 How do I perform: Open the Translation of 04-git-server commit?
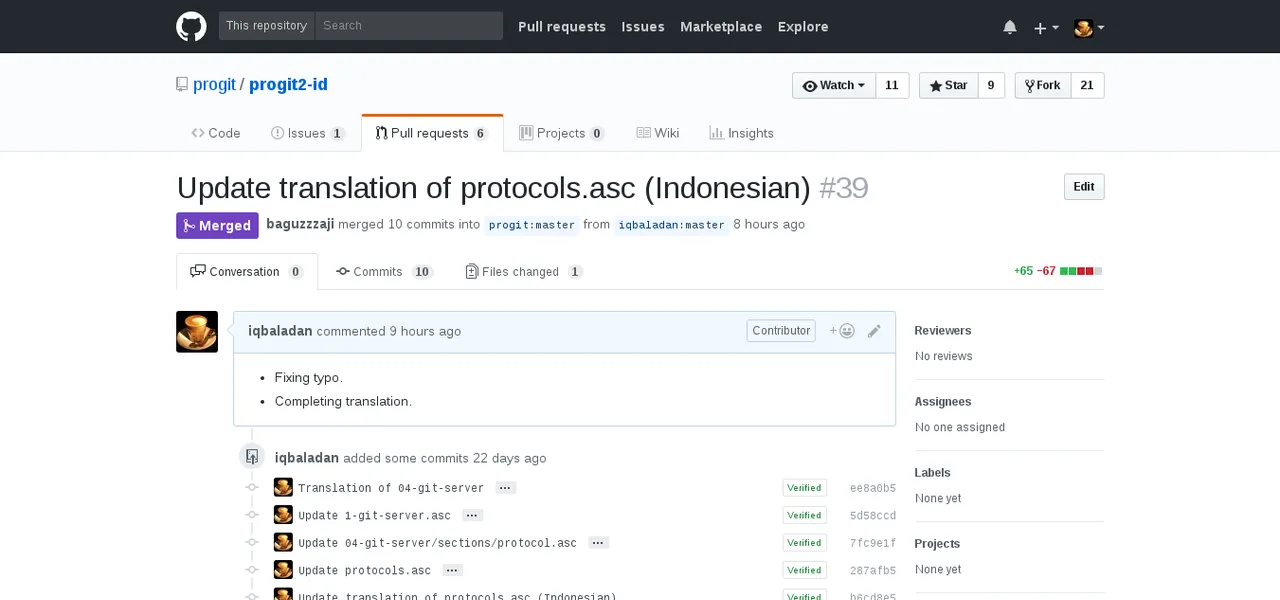(391, 488)
